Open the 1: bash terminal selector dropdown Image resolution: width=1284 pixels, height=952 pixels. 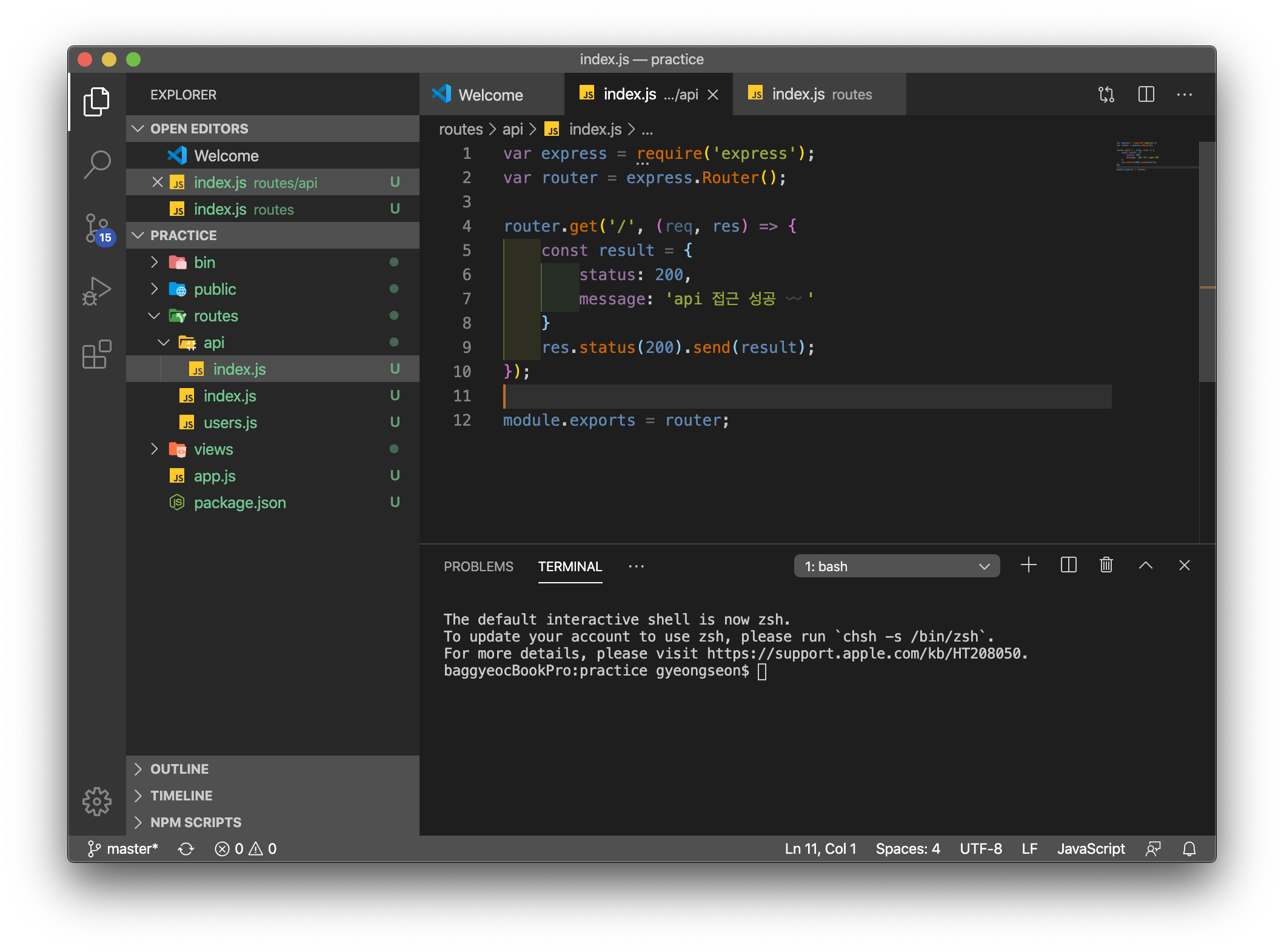click(x=897, y=566)
